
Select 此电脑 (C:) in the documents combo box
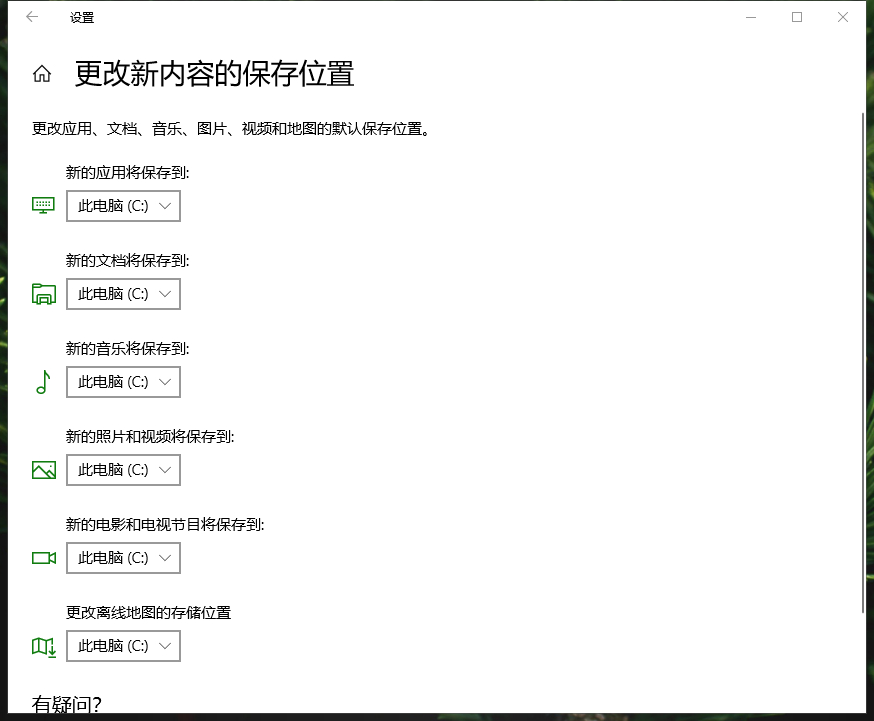tap(110, 293)
